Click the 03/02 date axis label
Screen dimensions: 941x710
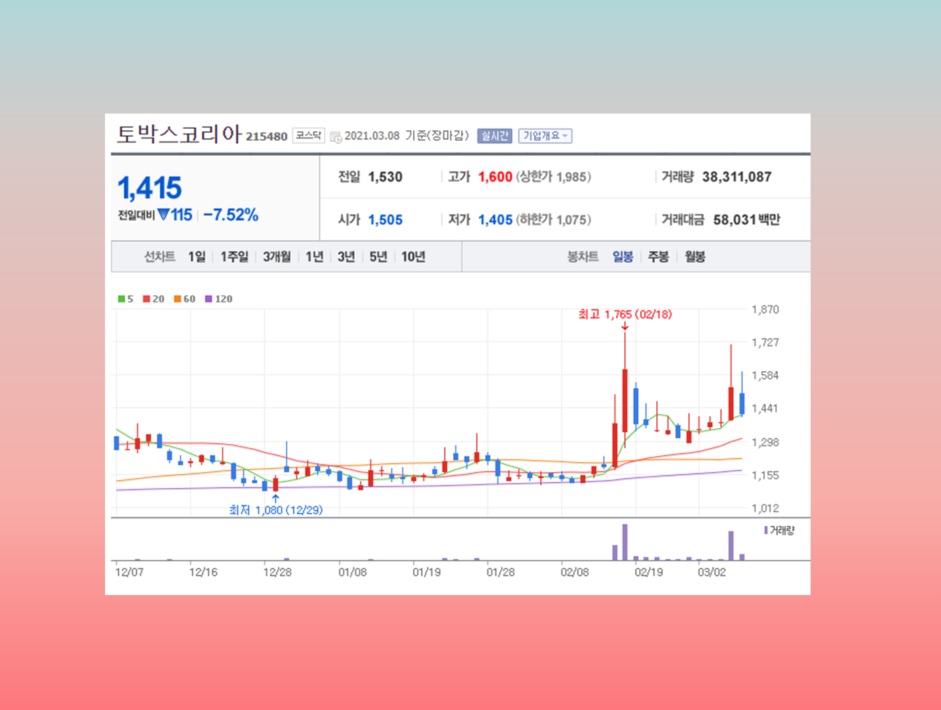point(712,573)
